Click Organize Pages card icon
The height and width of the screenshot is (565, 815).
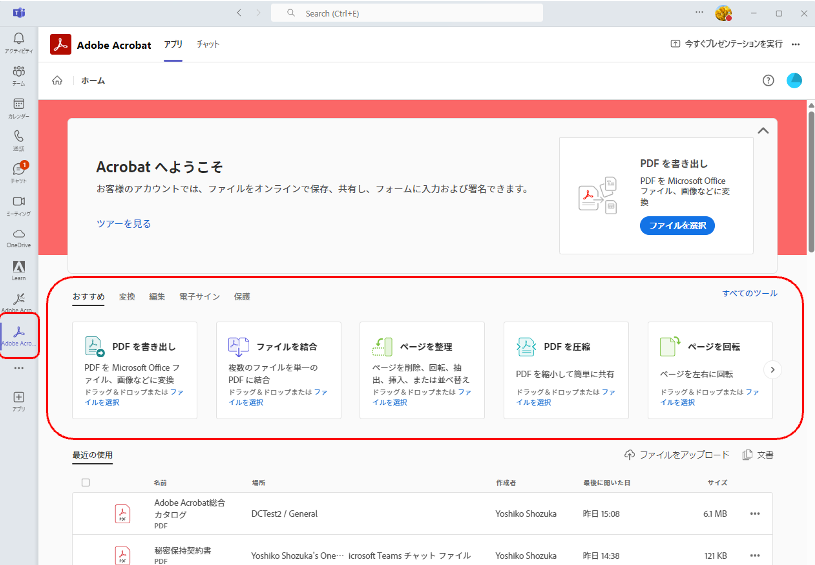382,346
